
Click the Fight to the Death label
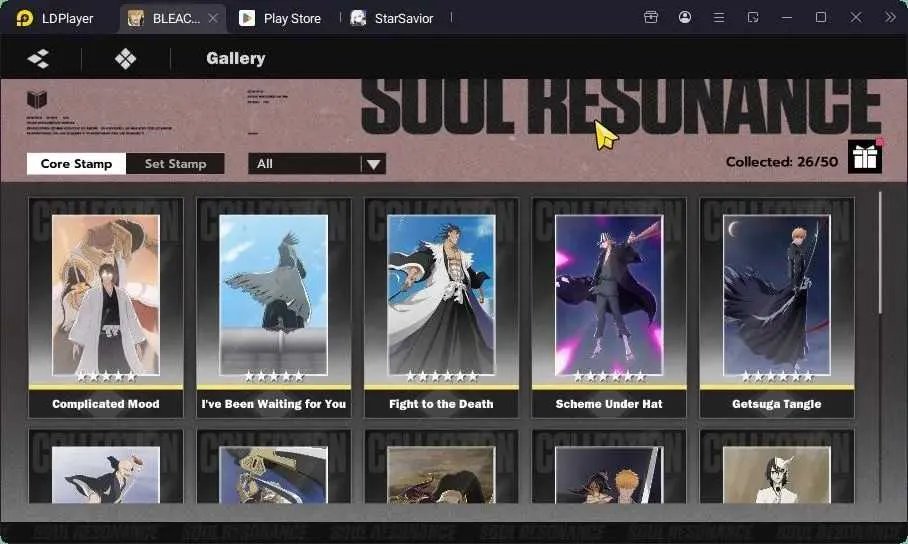(x=441, y=404)
